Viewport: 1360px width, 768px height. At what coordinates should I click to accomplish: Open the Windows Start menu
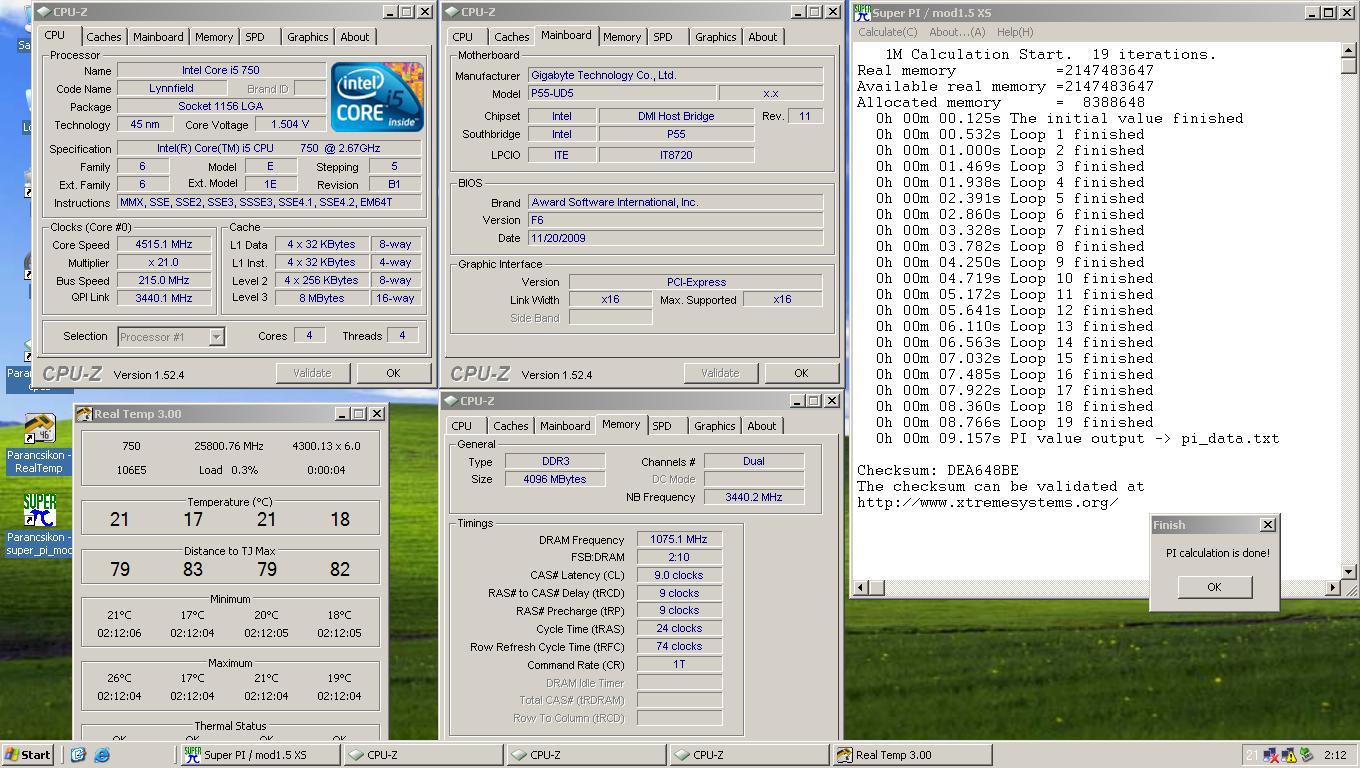click(28, 755)
